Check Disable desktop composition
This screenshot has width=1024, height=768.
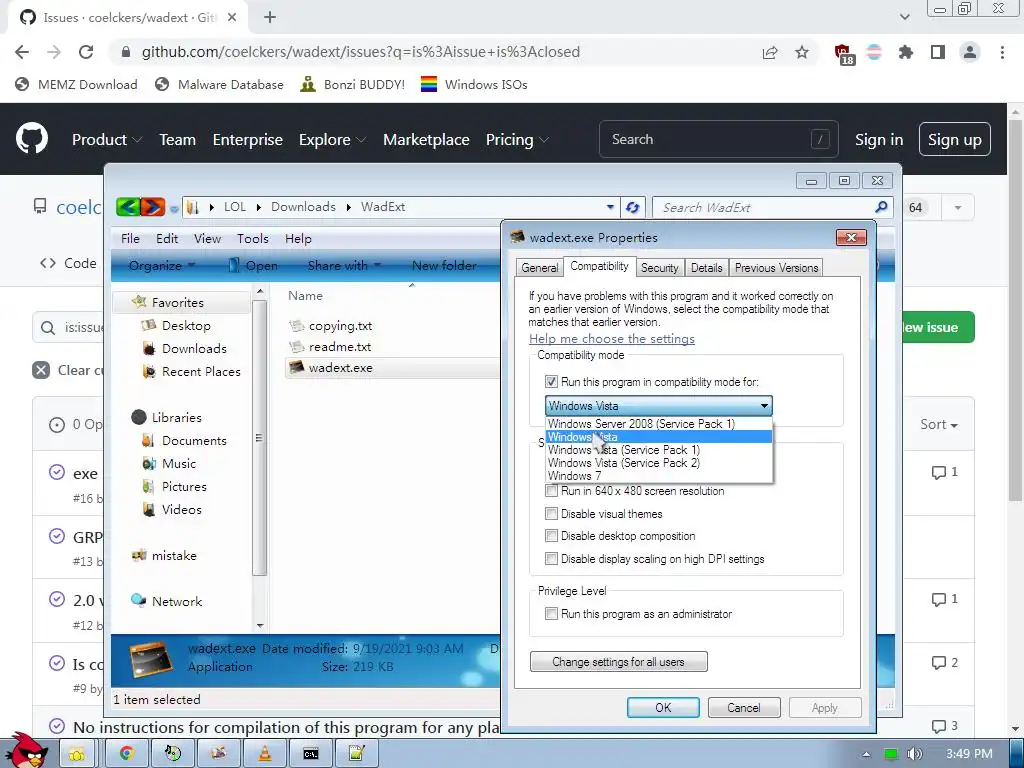pyautogui.click(x=551, y=536)
